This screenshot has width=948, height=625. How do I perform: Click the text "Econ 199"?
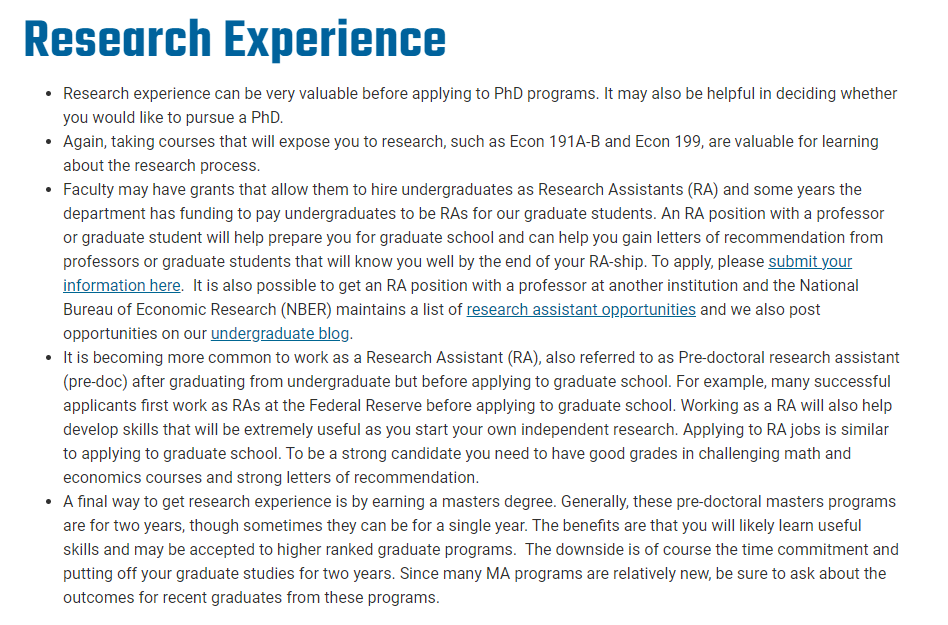point(668,141)
